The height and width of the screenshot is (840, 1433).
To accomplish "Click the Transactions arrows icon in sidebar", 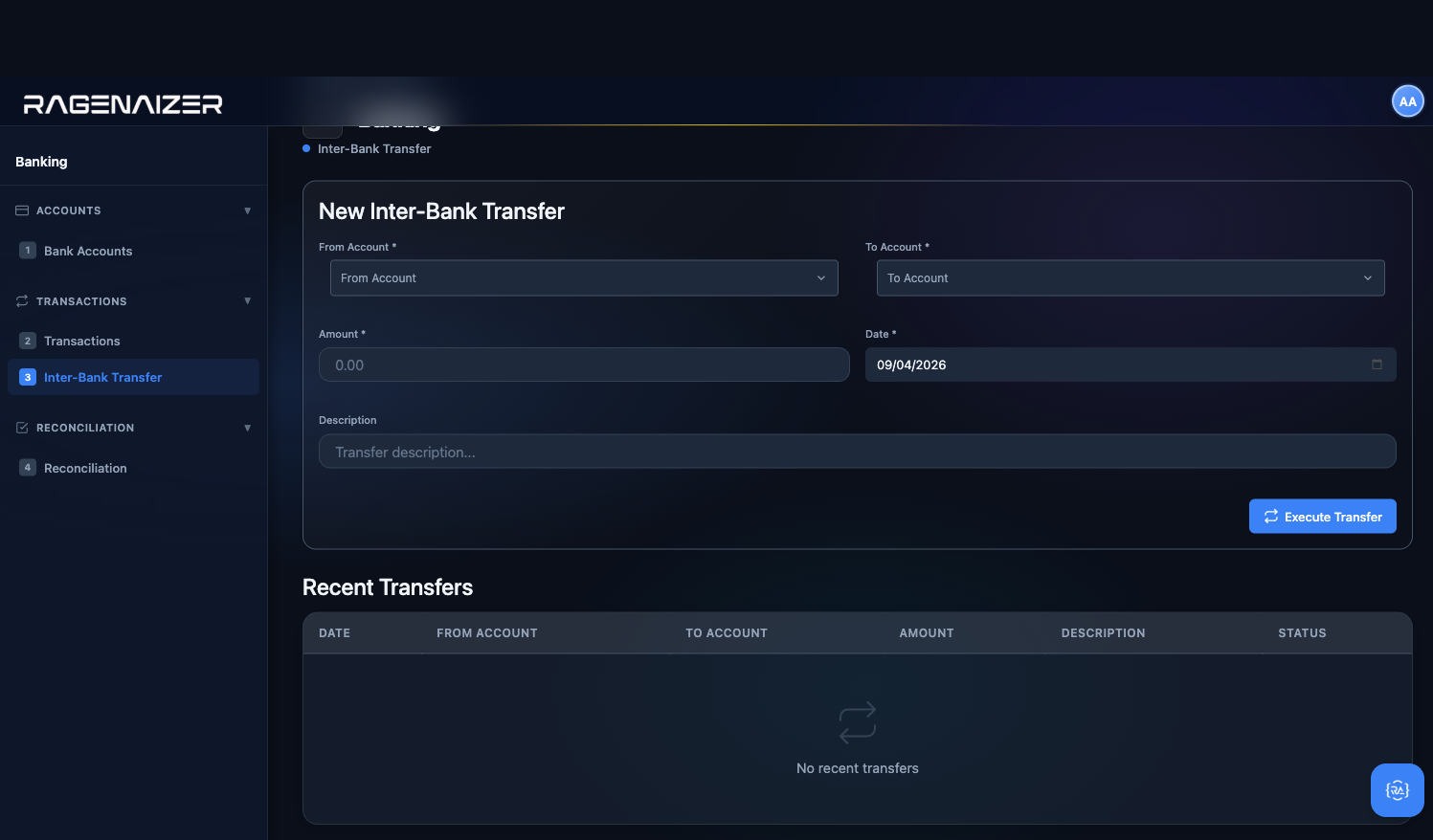I will [22, 301].
